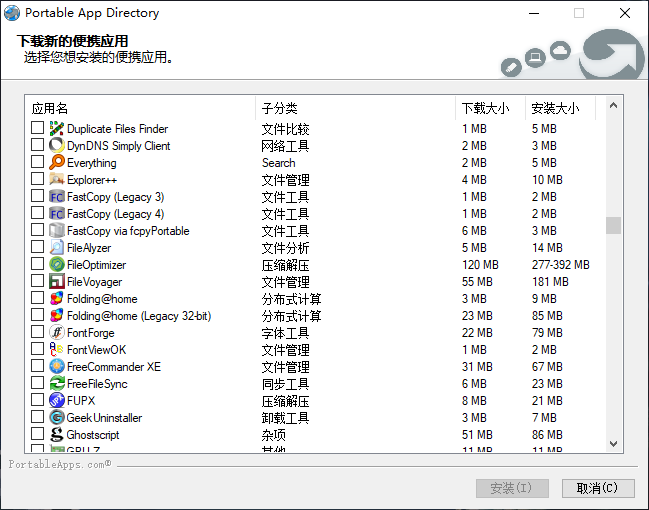This screenshot has height=510, width=649.
Task: Sort by the 下载大小 column header
Action: [x=490, y=108]
